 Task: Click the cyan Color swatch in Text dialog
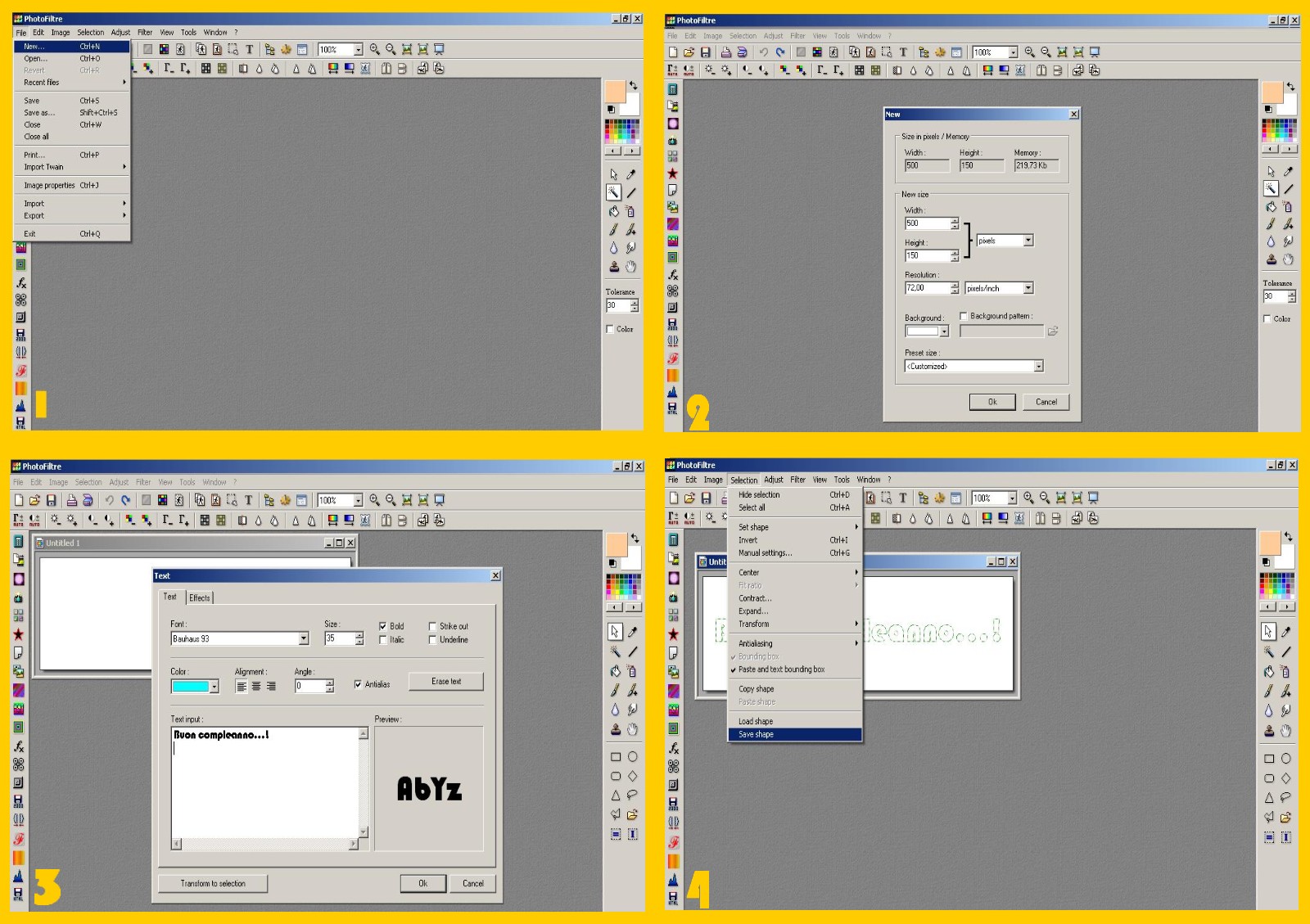190,687
